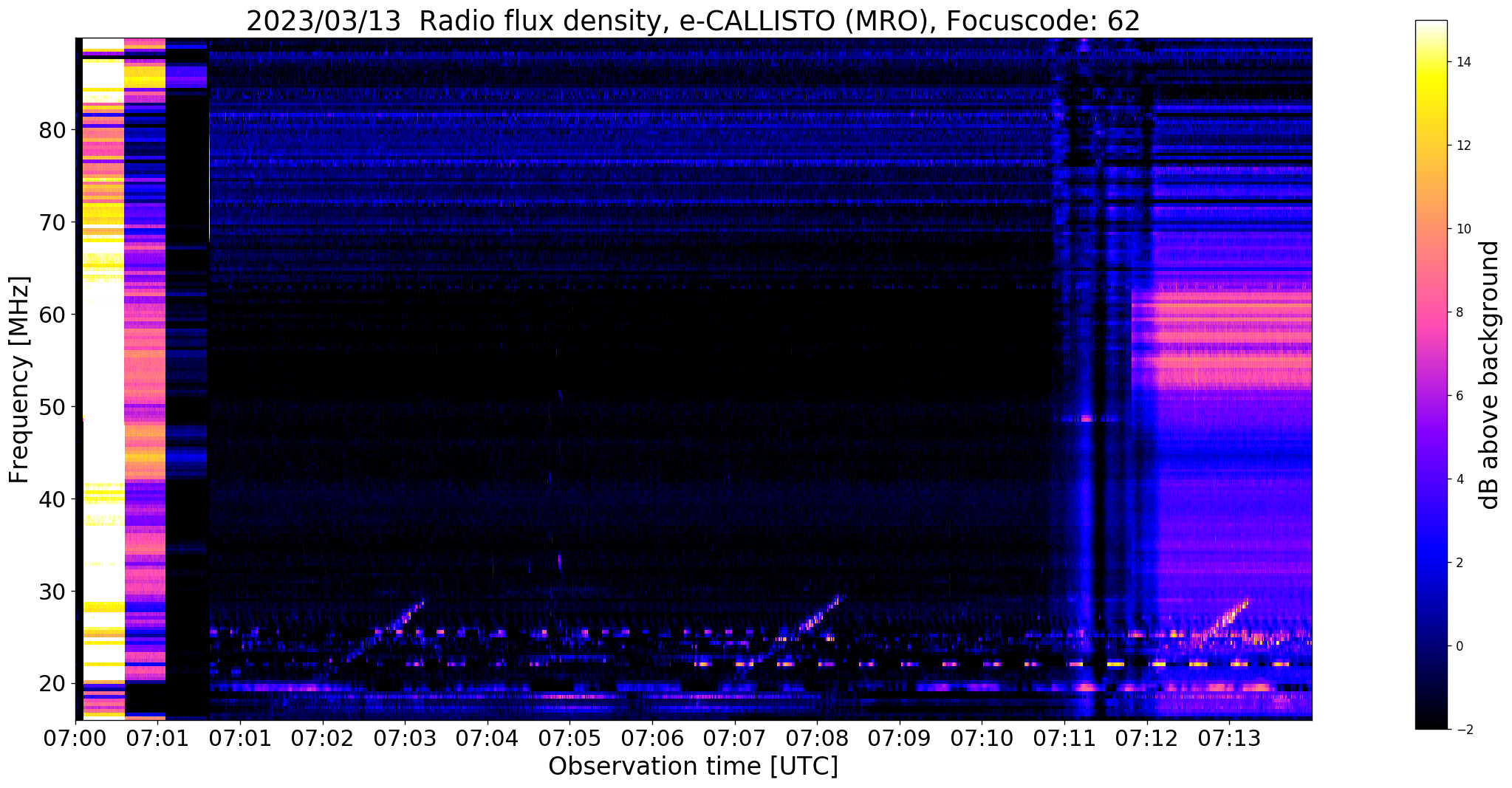The height and width of the screenshot is (788, 1512).
Task: Click the colorbar tick labeled 10
Action: (1463, 229)
